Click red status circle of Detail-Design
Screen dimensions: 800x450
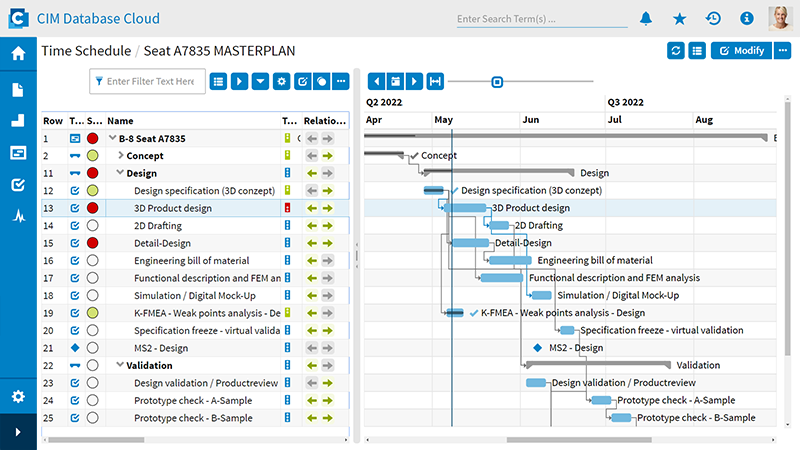coord(93,243)
